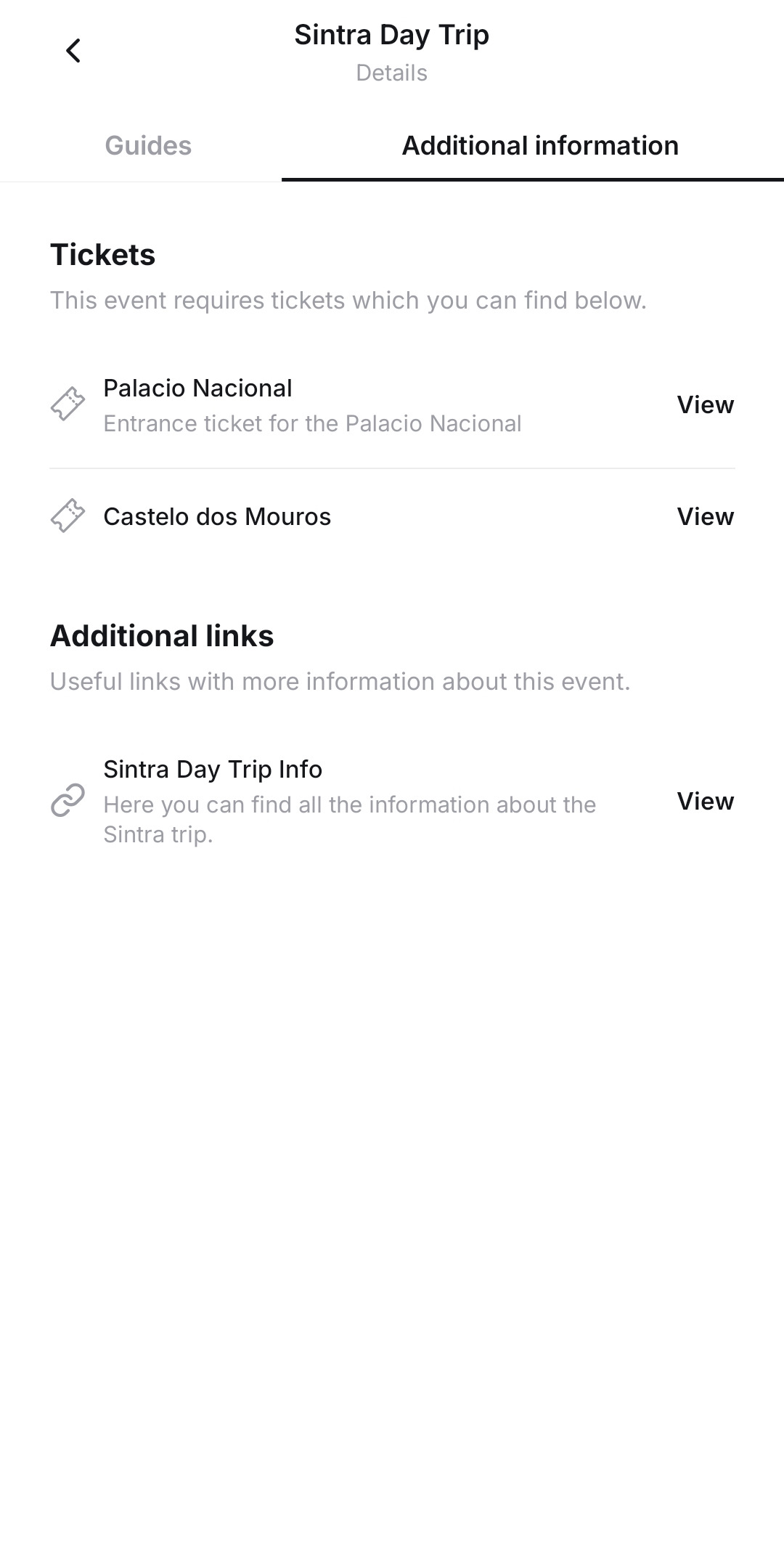Go back using the left chevron arrow

(x=73, y=51)
